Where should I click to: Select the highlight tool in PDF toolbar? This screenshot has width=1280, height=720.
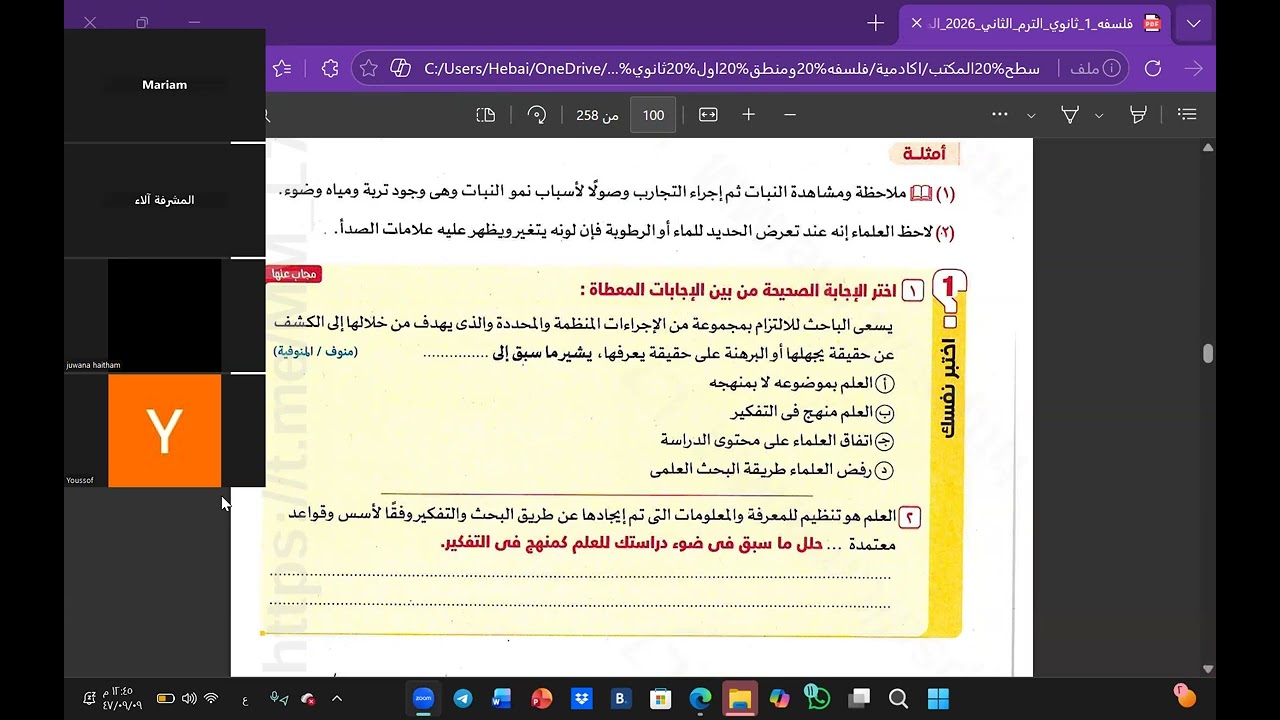[1137, 115]
